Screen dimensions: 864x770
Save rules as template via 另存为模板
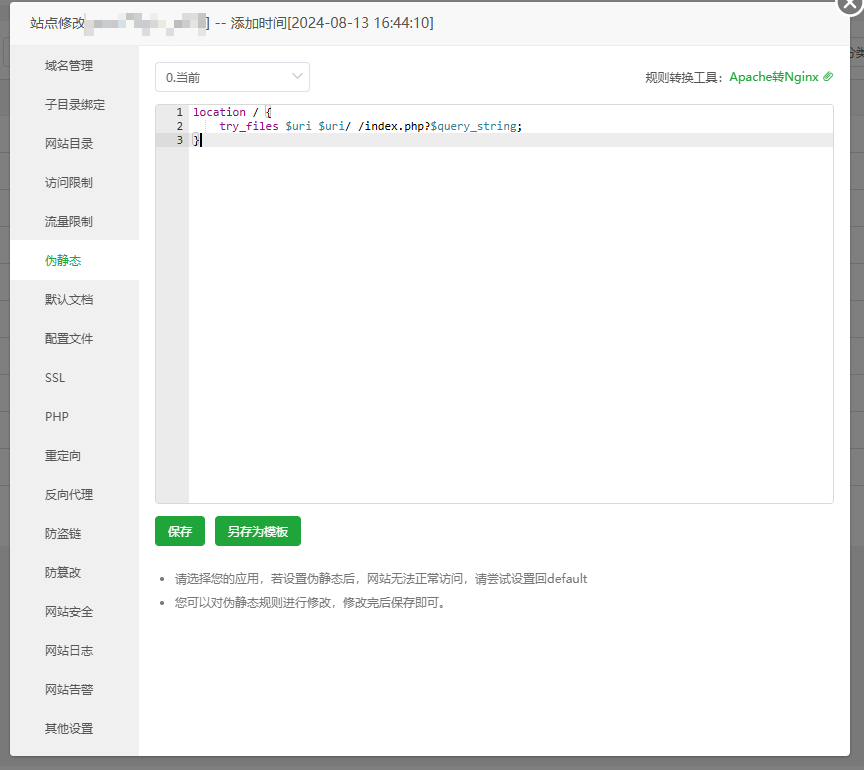click(257, 531)
